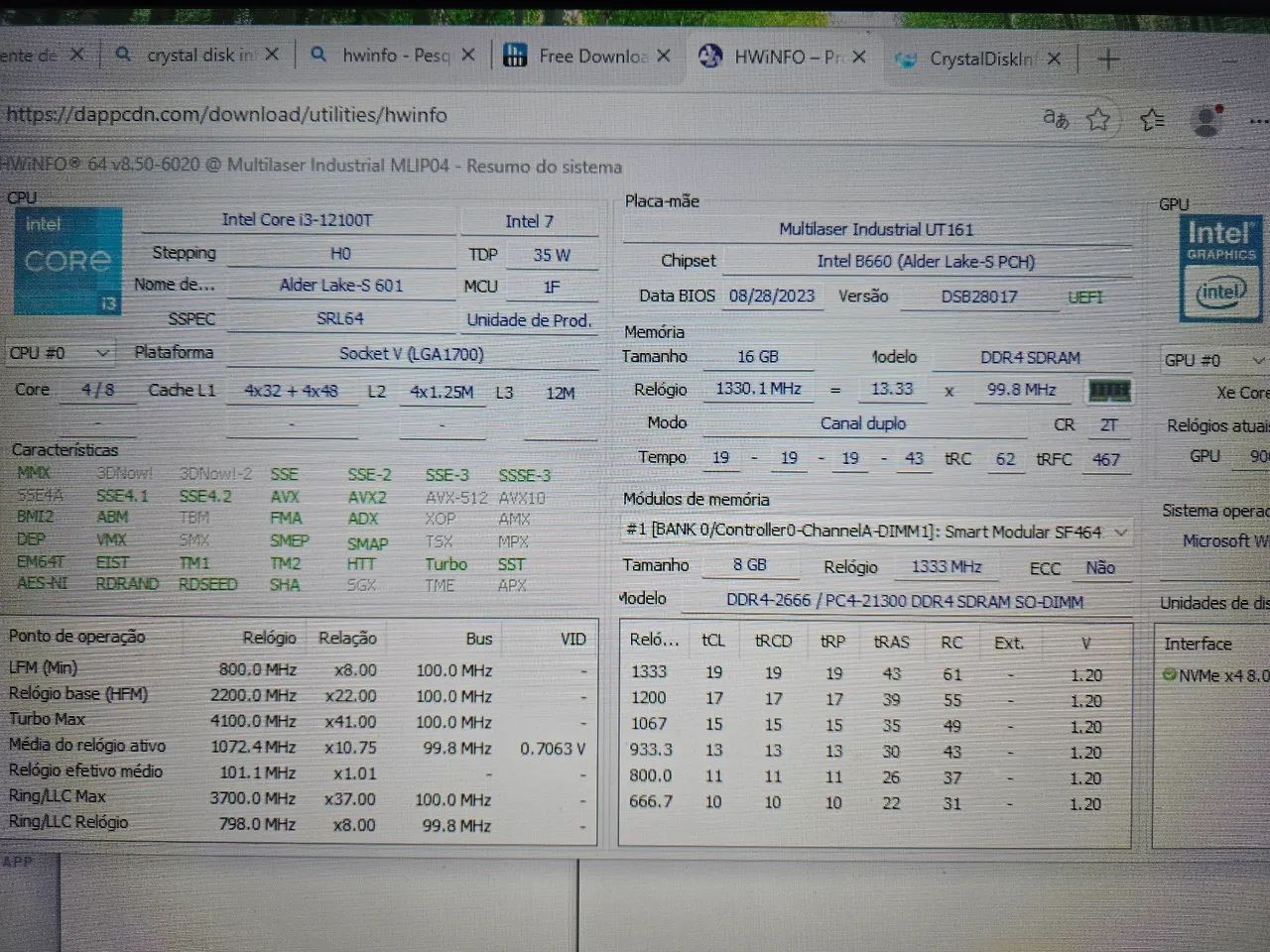Close the HWiNFO browser tab
This screenshot has width=1270, height=952.
859,58
